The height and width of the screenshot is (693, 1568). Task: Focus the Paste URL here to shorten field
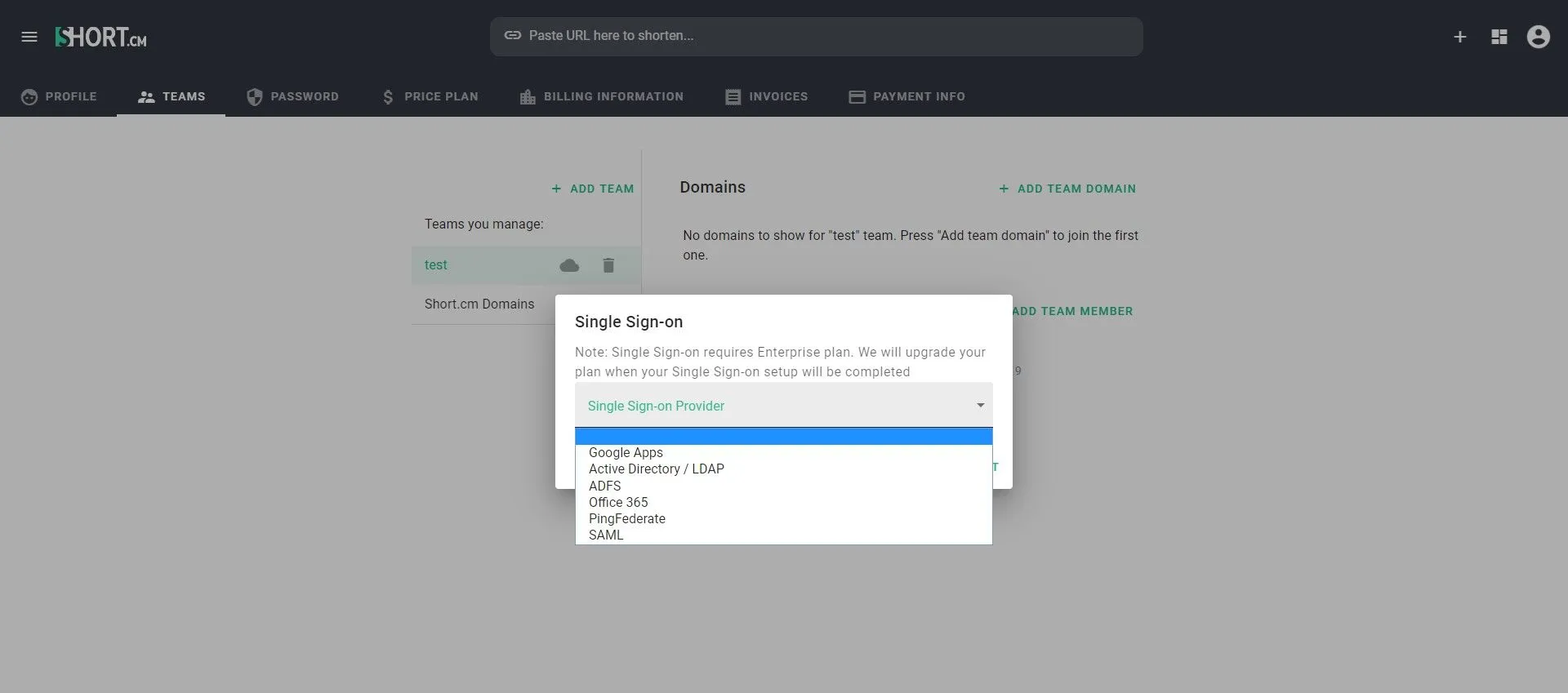click(817, 37)
